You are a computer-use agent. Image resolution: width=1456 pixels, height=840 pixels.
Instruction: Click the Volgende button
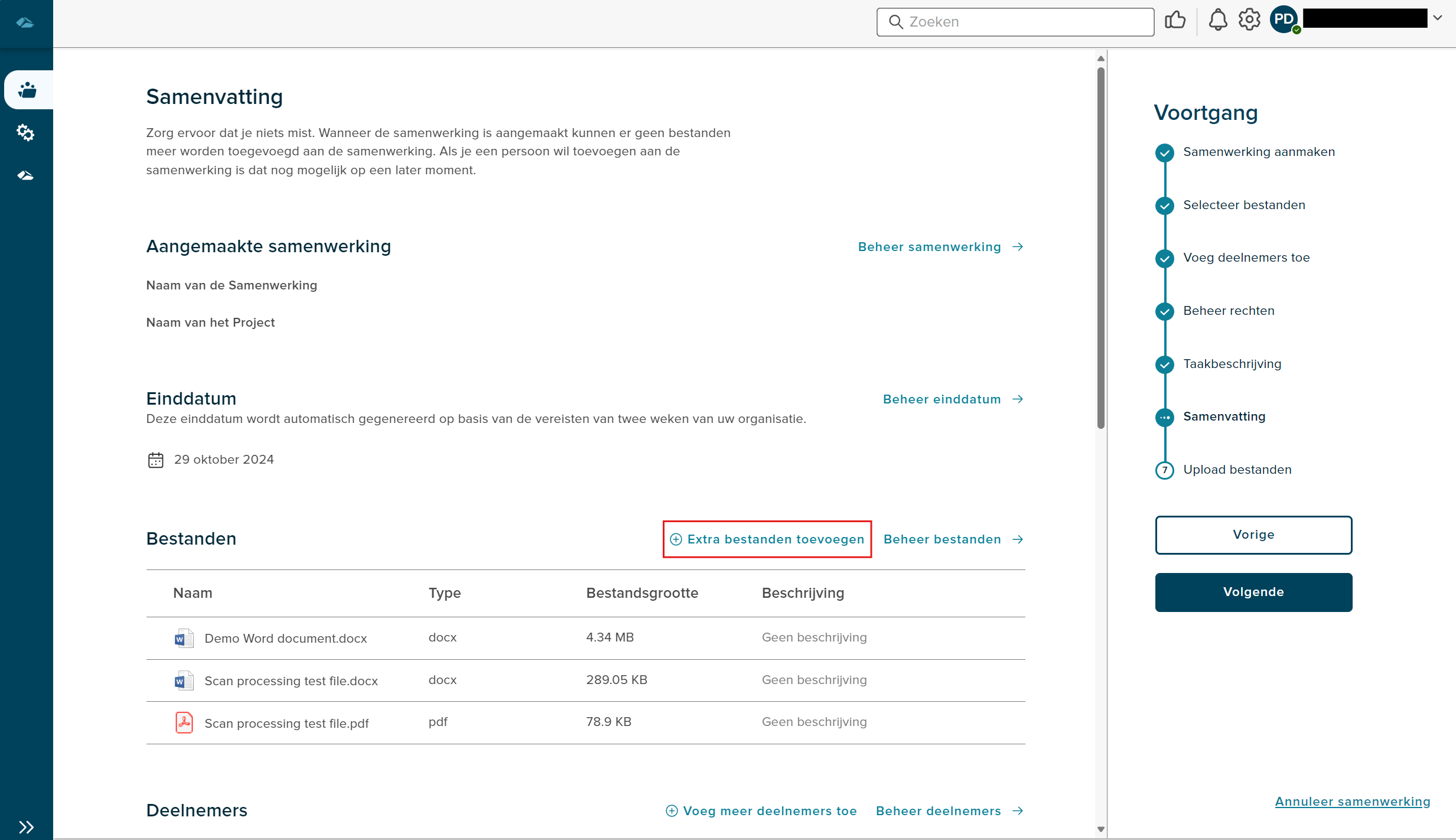1253,592
